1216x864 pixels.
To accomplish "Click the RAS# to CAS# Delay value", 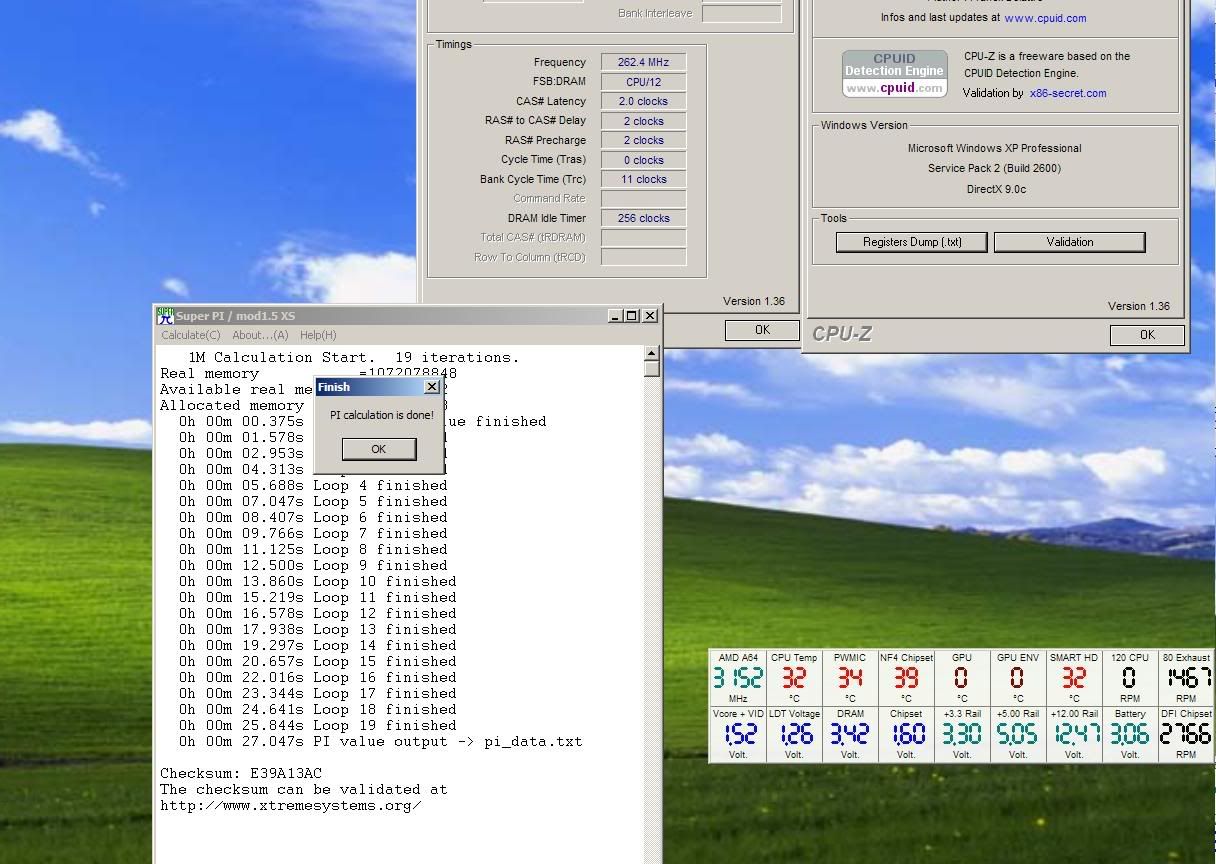I will [643, 121].
